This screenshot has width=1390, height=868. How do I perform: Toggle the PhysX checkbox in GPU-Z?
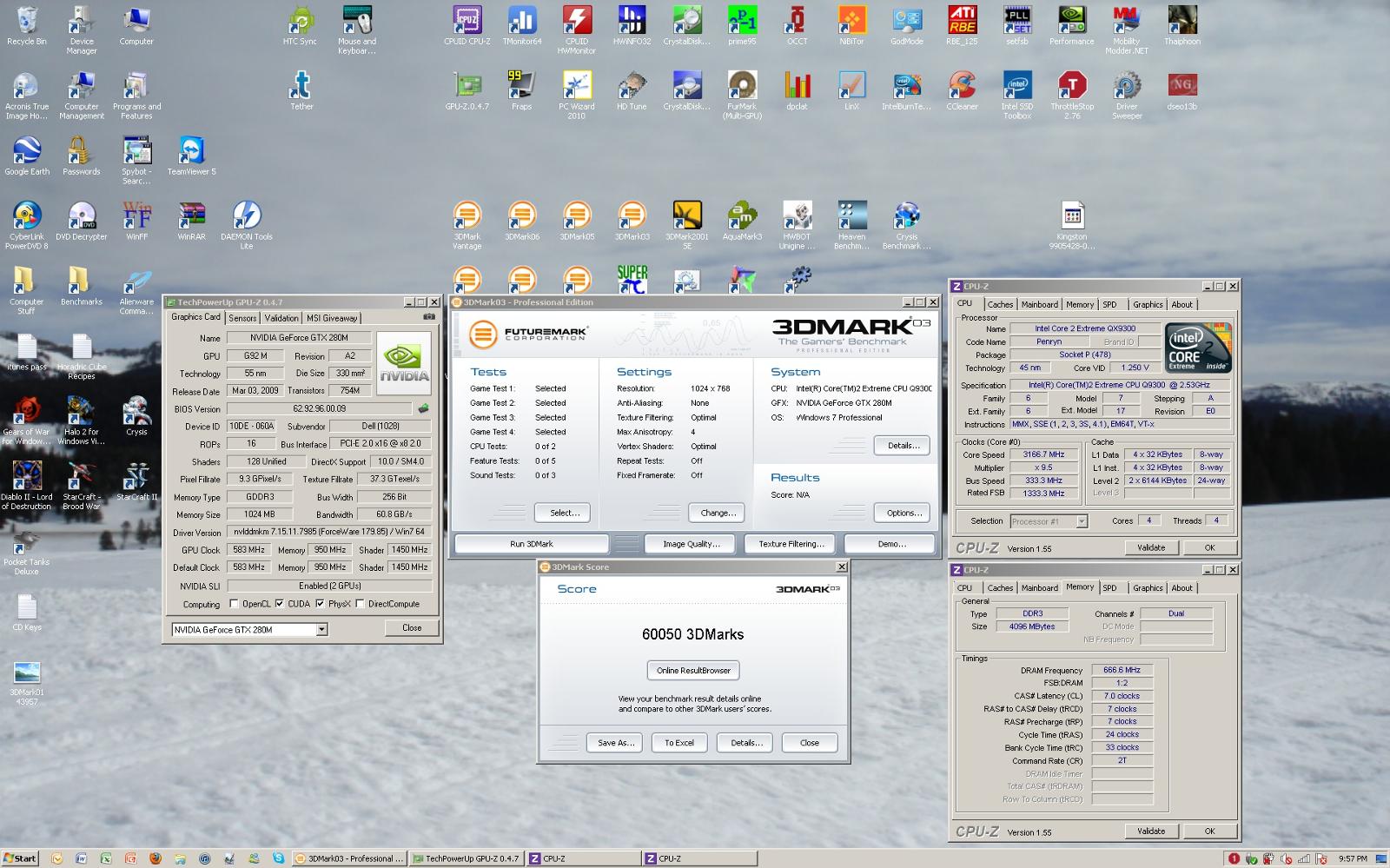click(x=320, y=603)
